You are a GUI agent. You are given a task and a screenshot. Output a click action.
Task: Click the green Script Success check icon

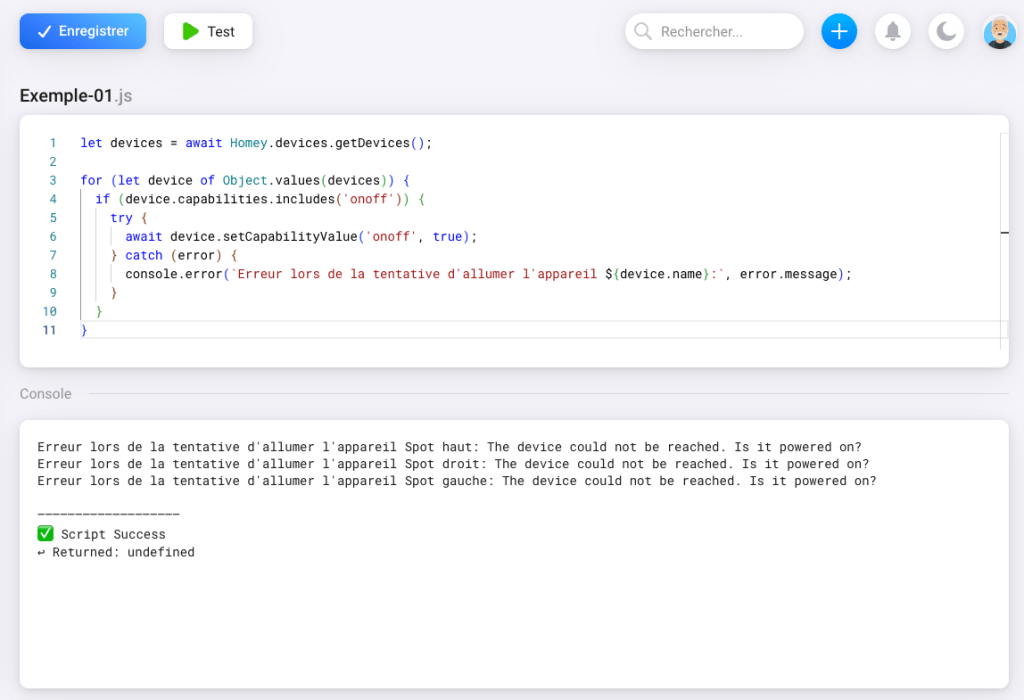click(45, 534)
